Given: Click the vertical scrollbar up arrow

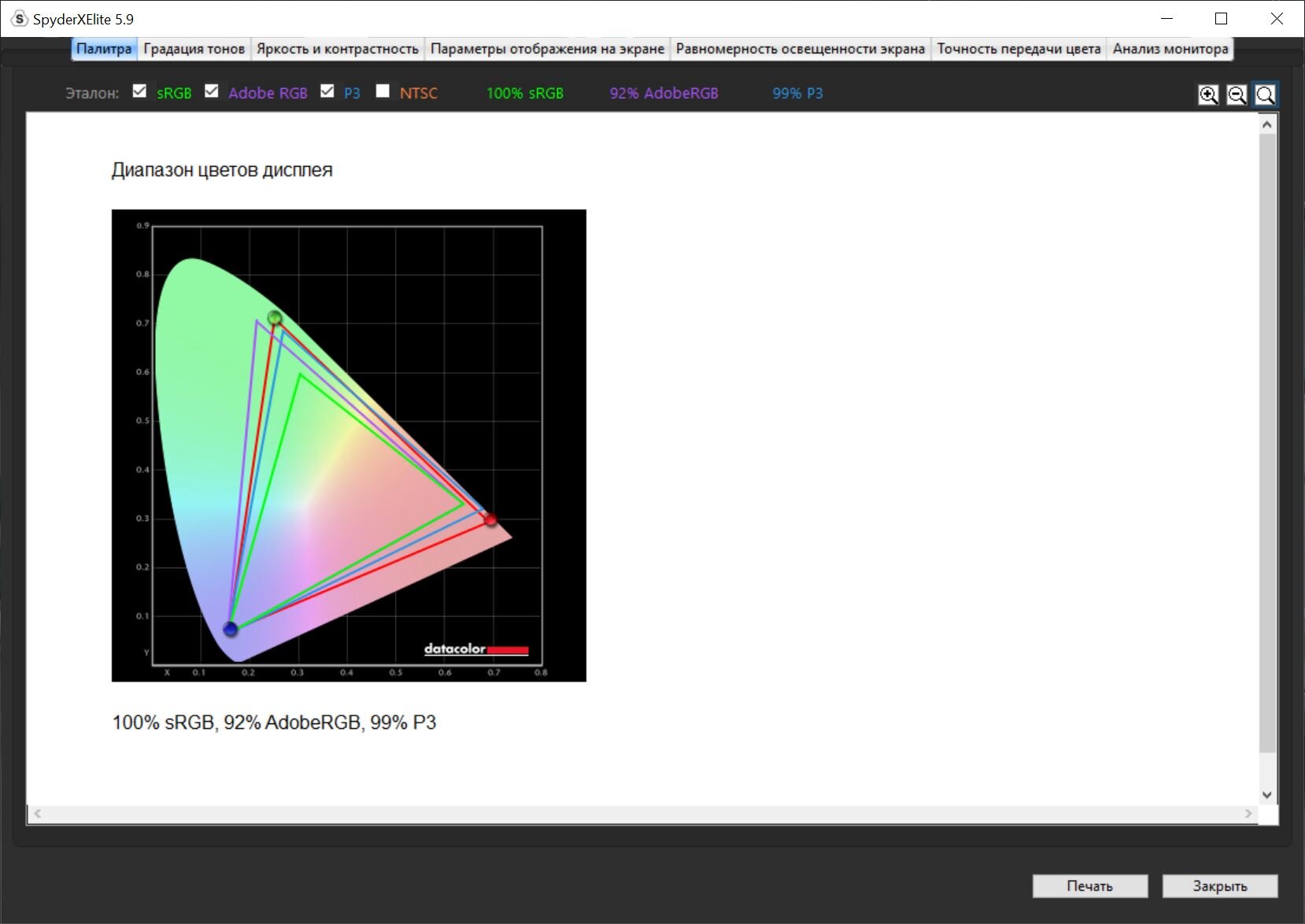Looking at the screenshot, I should coord(1266,124).
